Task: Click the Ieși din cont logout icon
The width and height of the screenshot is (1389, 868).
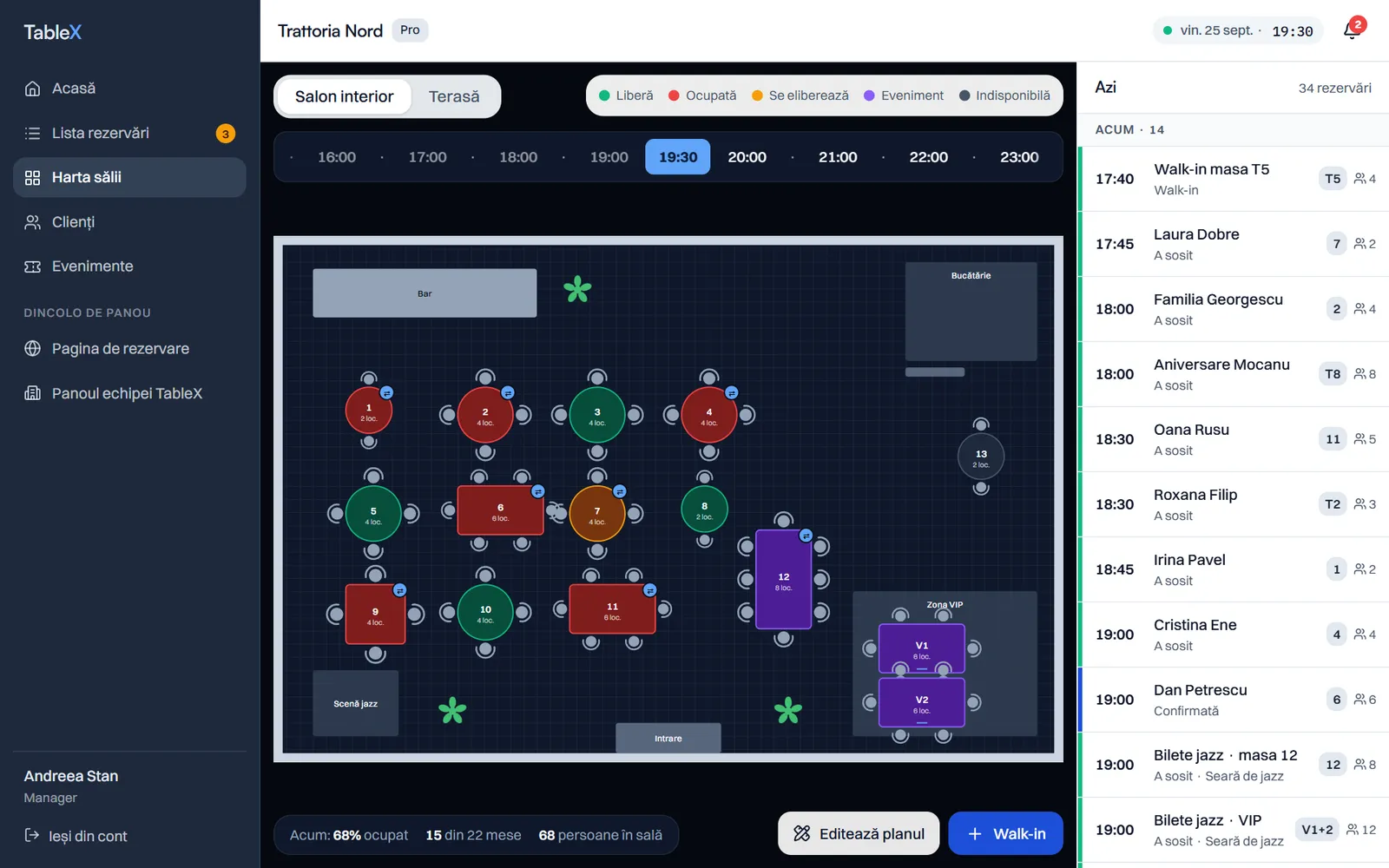Action: pyautogui.click(x=32, y=835)
